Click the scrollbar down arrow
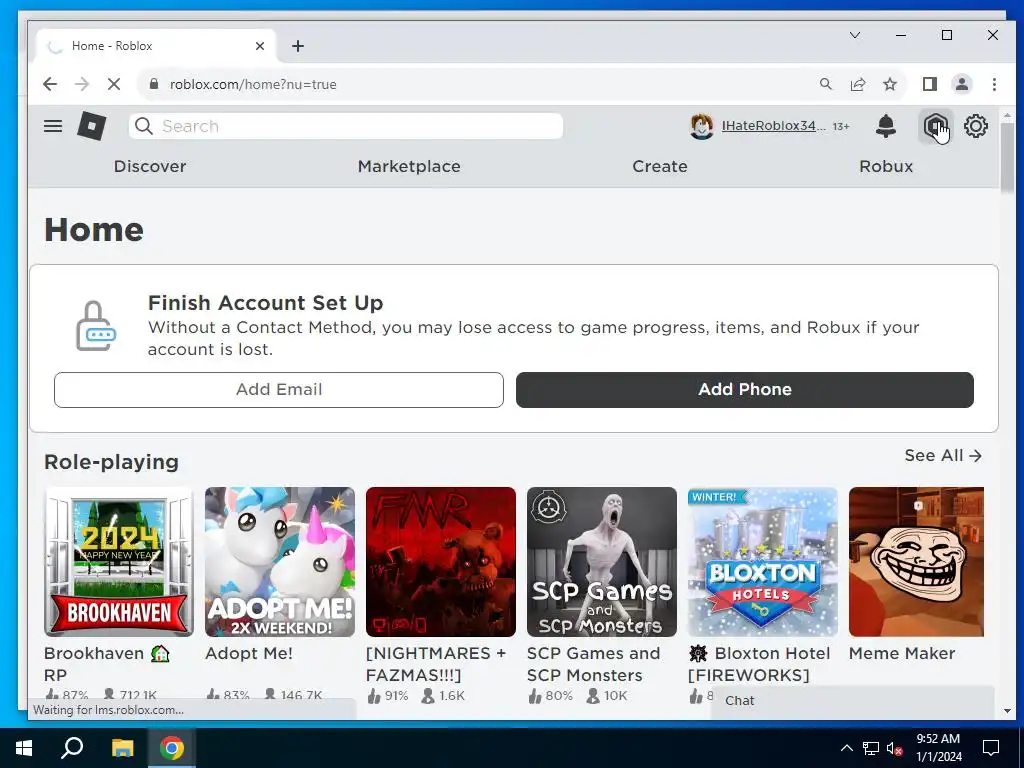Screen dimensions: 1024x768 [1007, 711]
